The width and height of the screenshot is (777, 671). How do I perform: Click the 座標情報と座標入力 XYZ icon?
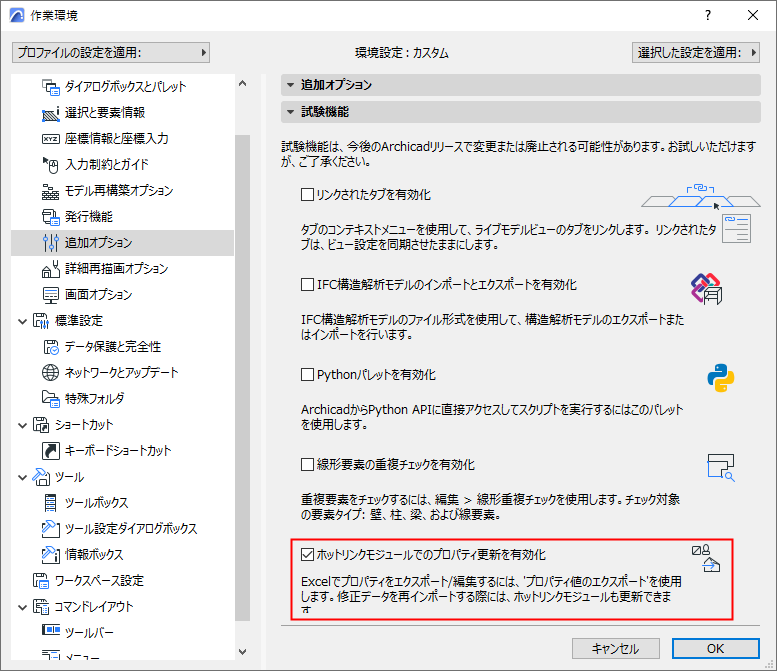click(x=51, y=139)
